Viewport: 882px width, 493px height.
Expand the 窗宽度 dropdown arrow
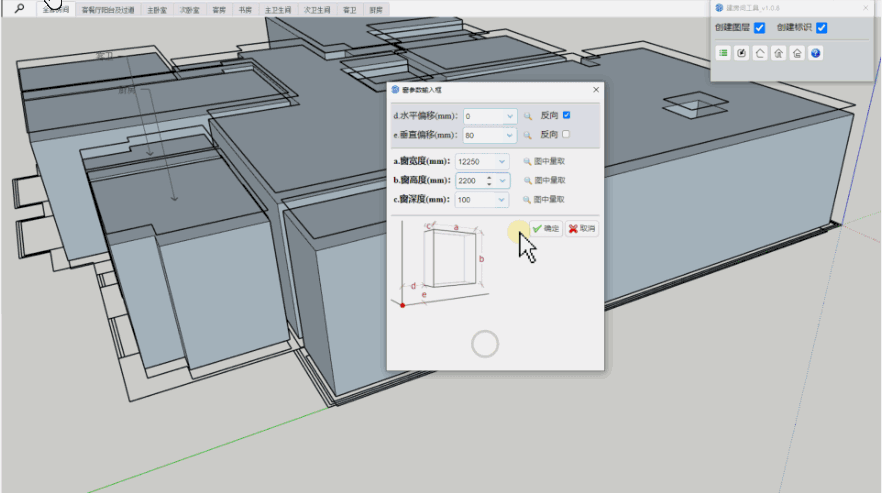502,161
